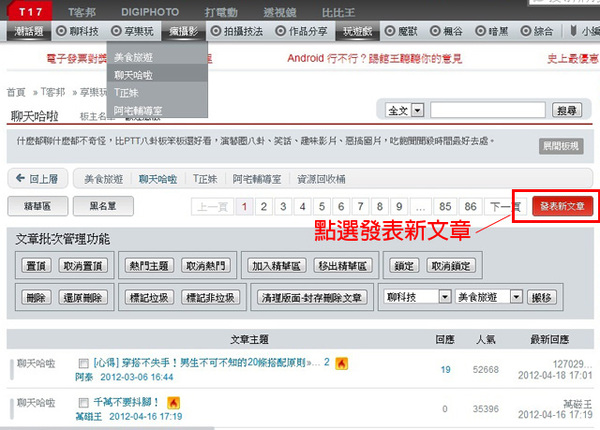Click the 搜尋 search button
This screenshot has width=600, height=430.
coord(567,110)
